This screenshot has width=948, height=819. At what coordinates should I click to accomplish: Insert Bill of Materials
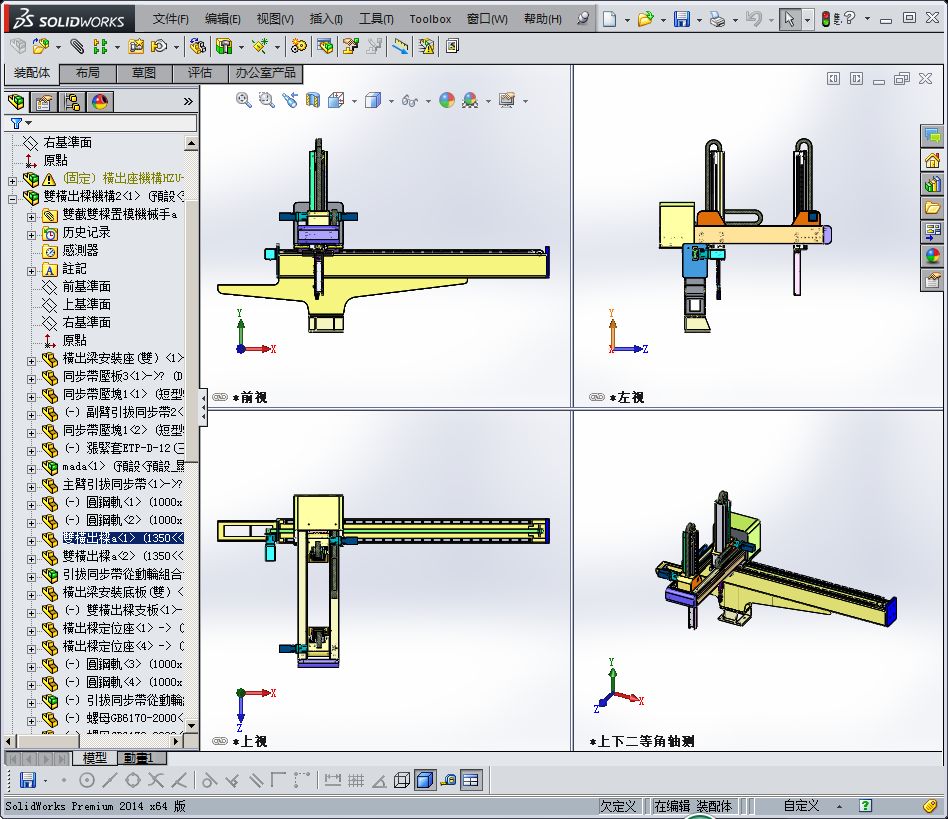pos(325,46)
